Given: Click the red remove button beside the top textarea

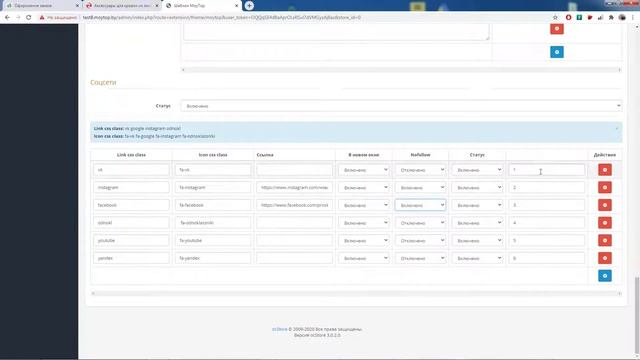Looking at the screenshot, I should point(557,29).
